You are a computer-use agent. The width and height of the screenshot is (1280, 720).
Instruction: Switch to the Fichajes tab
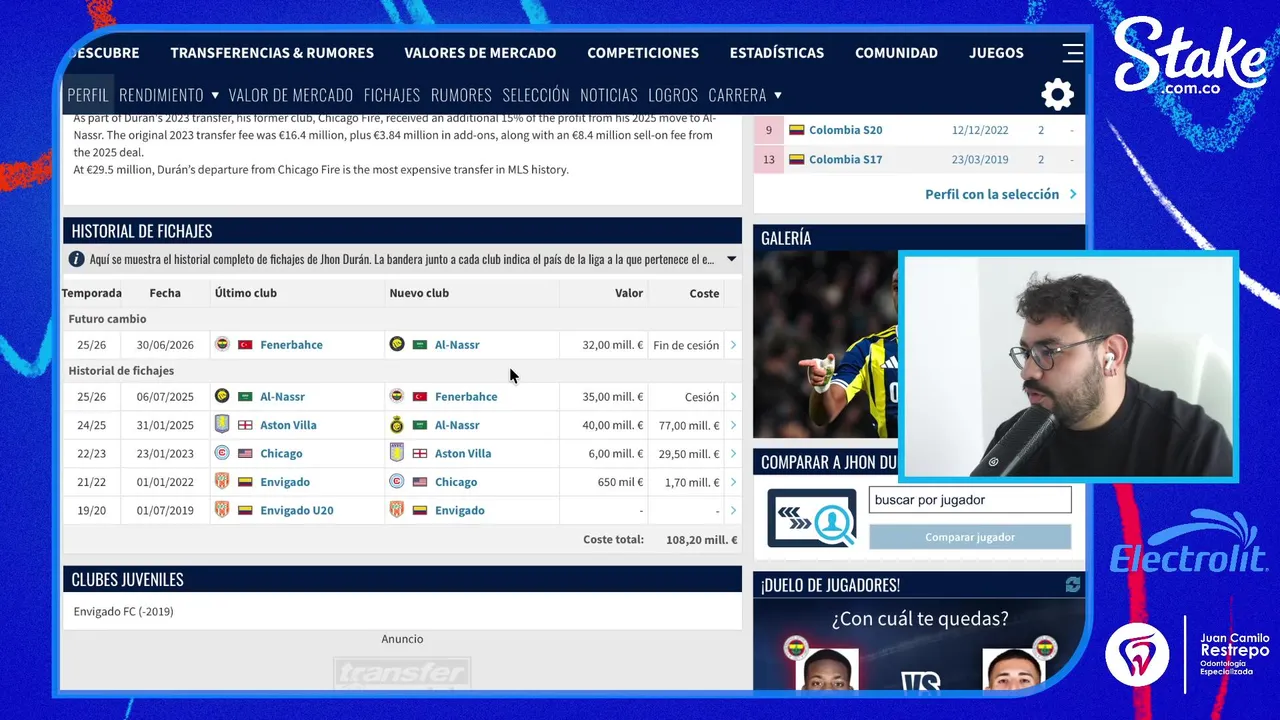(x=392, y=95)
